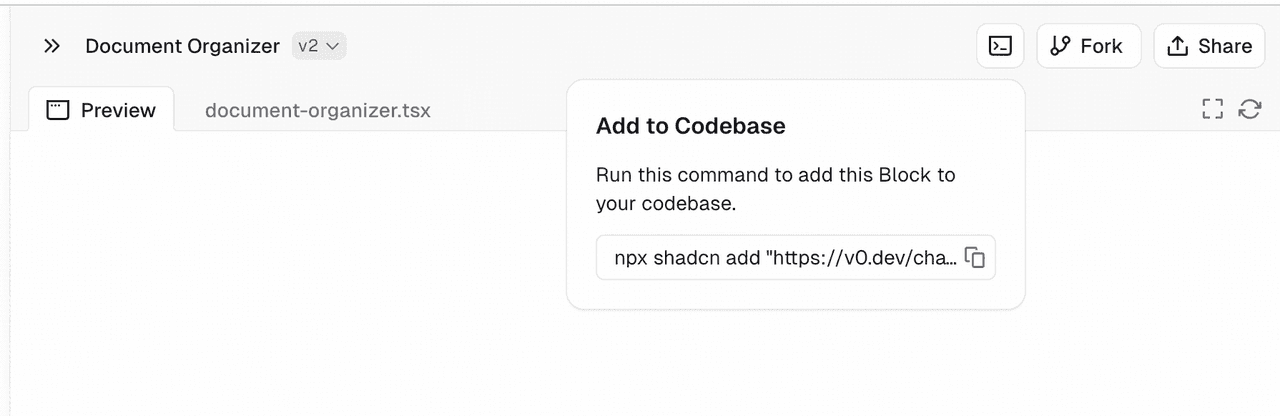Open the preview in fullscreen mode
This screenshot has height=416, width=1280.
coord(1213,109)
